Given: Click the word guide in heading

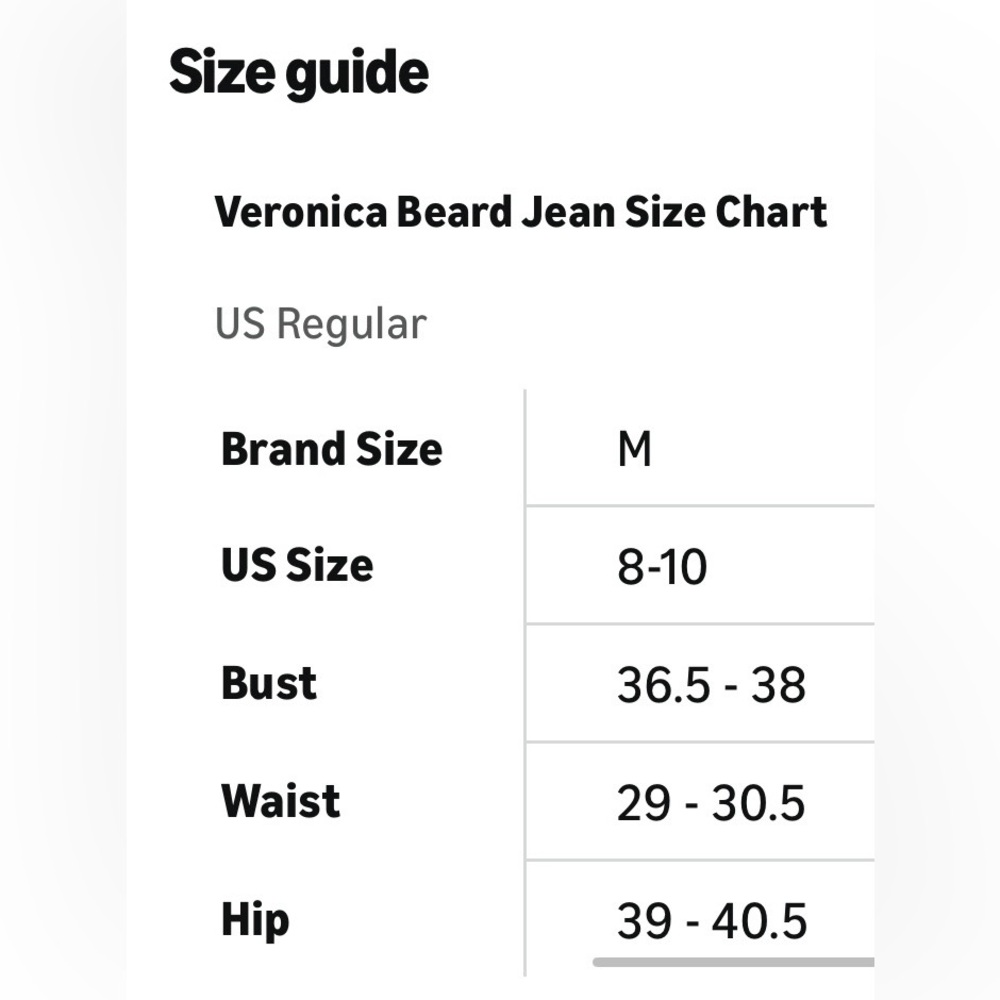Looking at the screenshot, I should click(x=357, y=76).
